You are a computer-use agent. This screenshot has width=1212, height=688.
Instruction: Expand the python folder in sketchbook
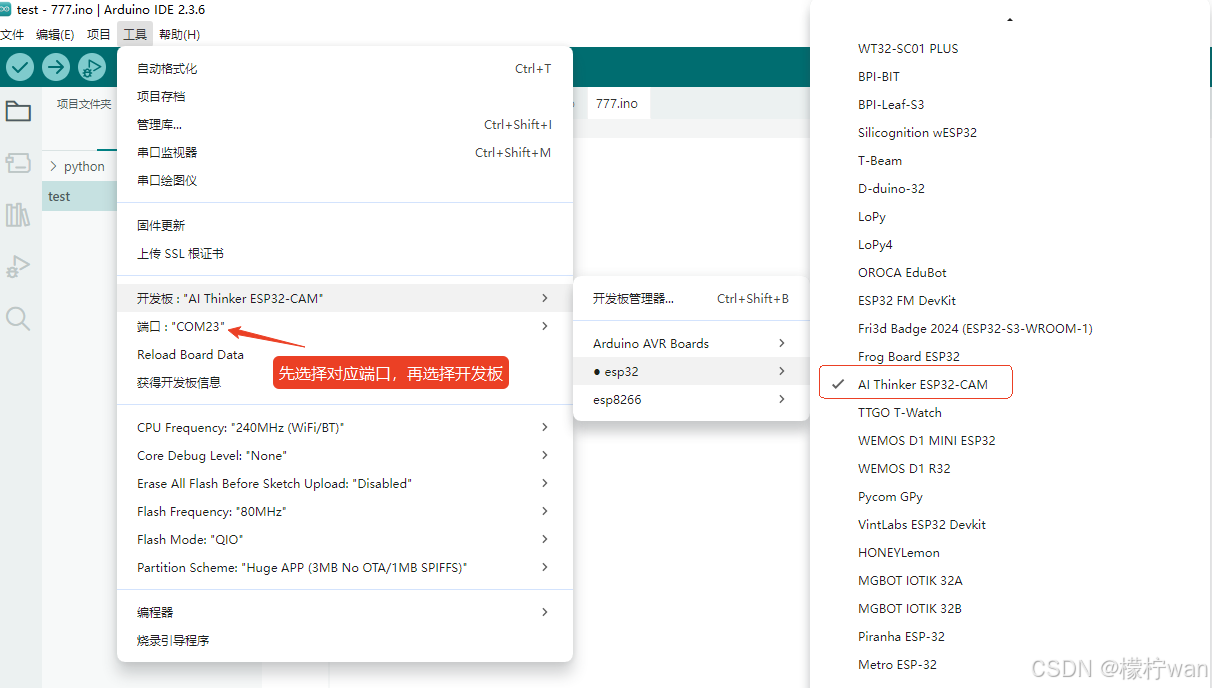[x=80, y=167]
